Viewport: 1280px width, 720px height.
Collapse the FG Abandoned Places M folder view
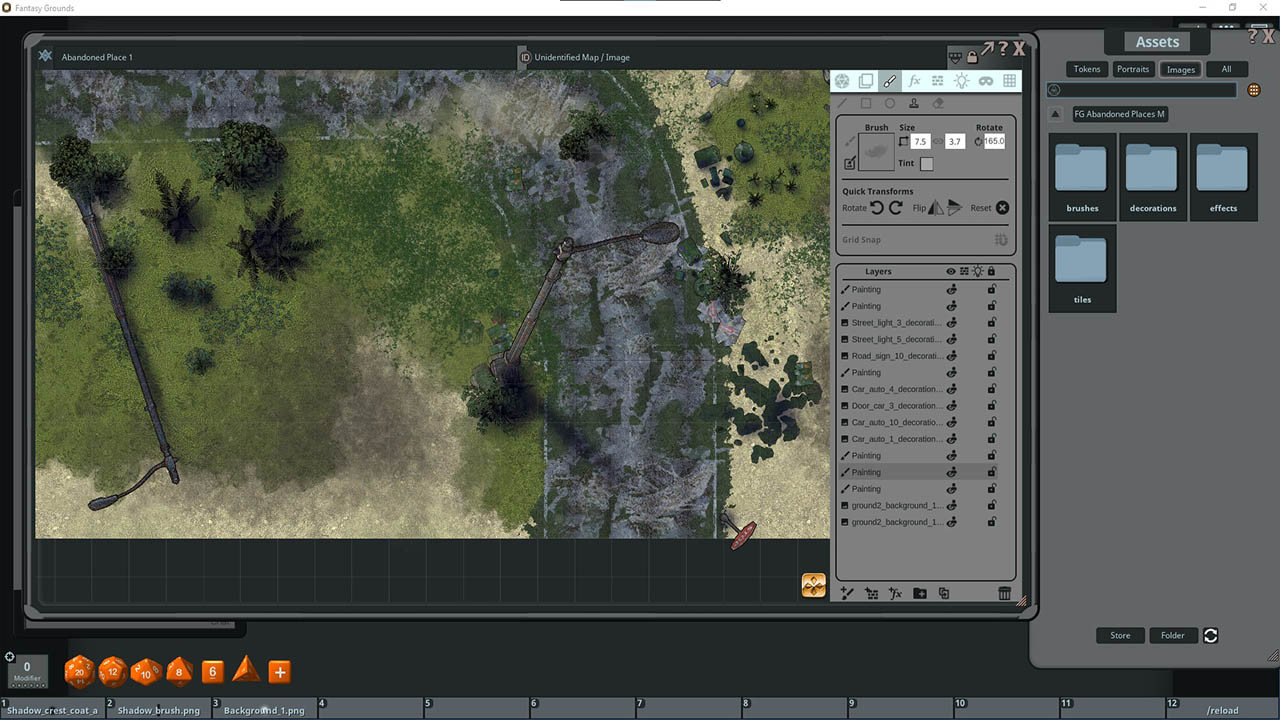point(1055,113)
